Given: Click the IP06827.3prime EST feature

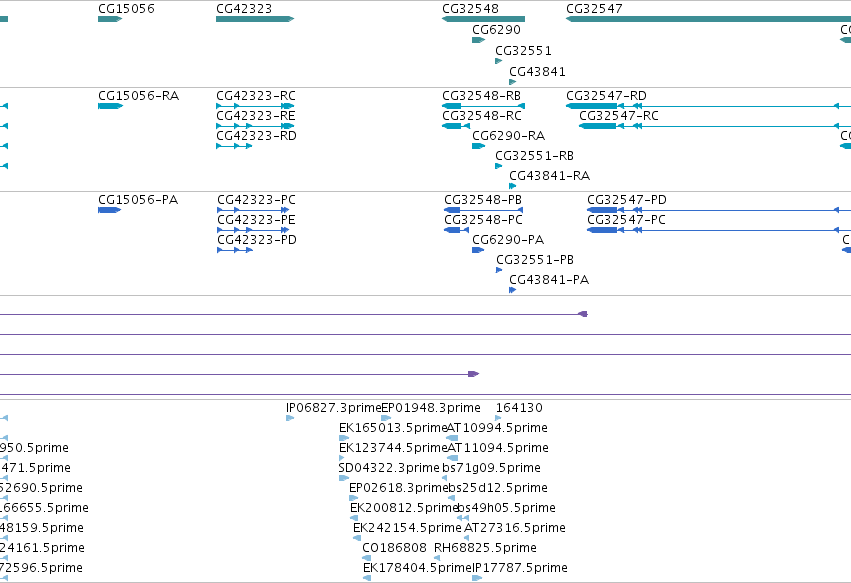Looking at the screenshot, I should (290, 418).
